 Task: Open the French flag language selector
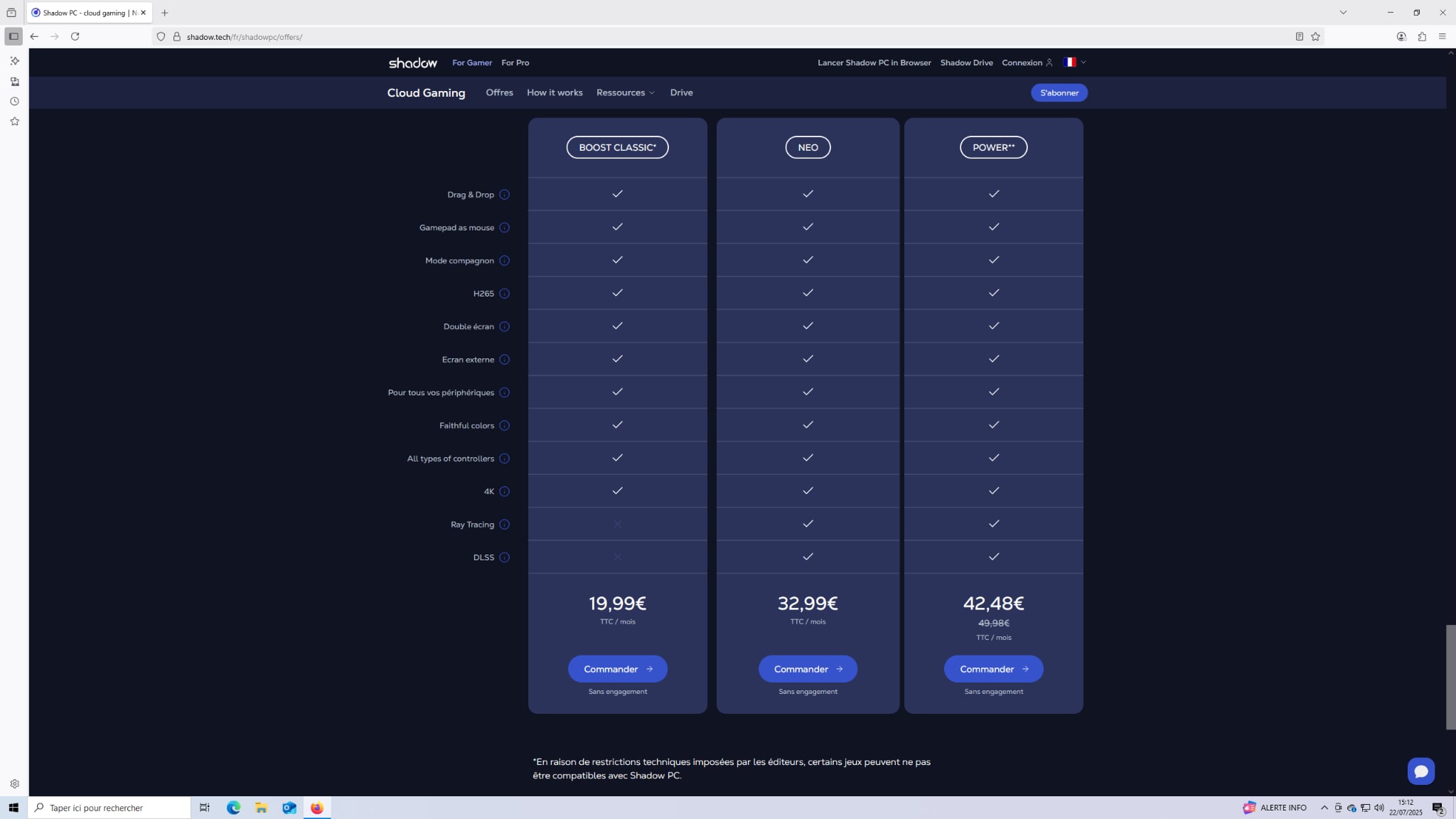click(1074, 63)
